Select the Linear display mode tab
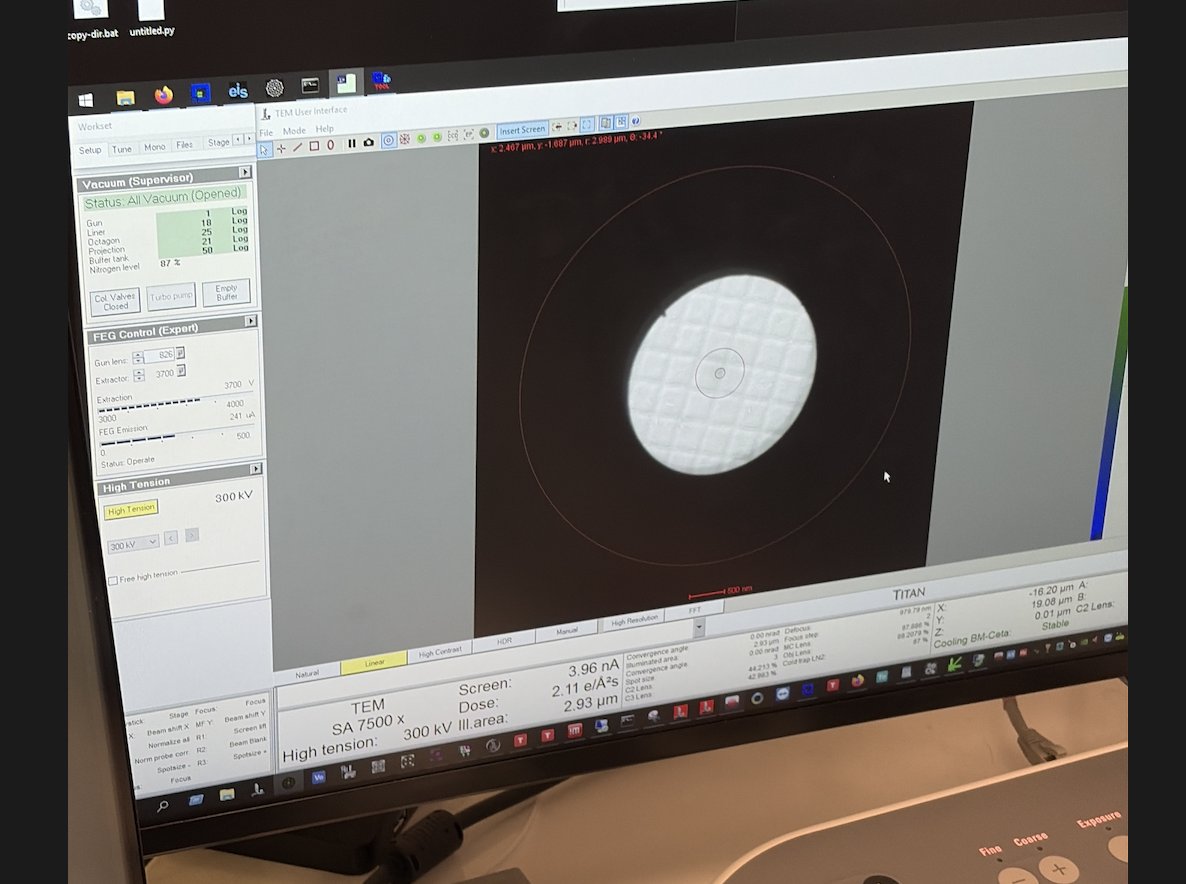Viewport: 1186px width, 884px height. (x=374, y=663)
